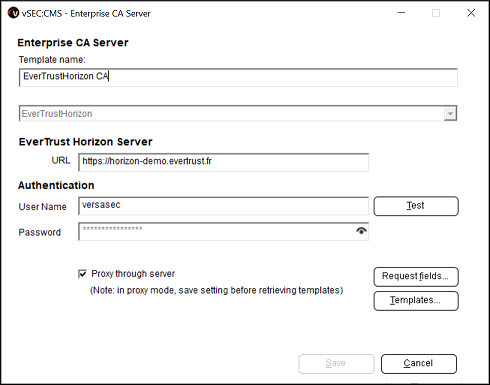Click the Password label
Screen dimensions: 490x385
point(40,232)
